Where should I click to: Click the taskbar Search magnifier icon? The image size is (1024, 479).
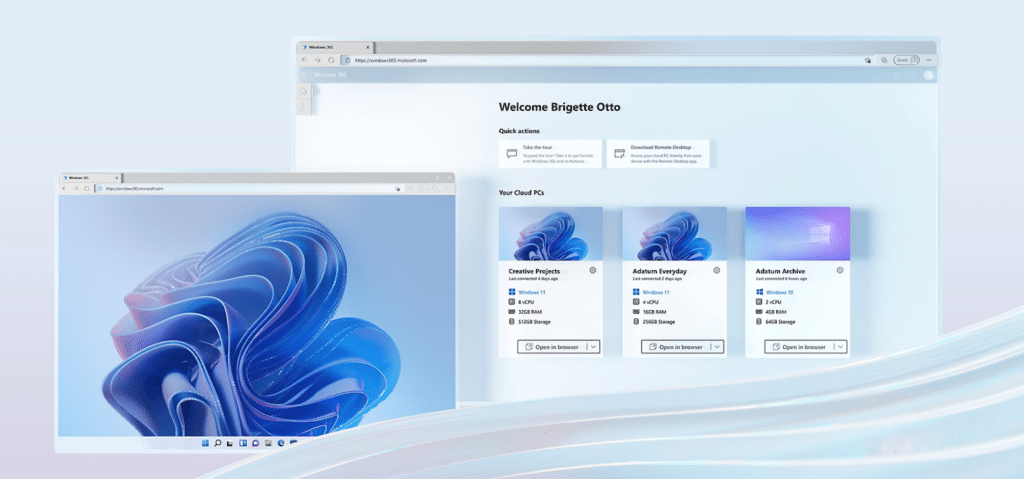coord(218,442)
